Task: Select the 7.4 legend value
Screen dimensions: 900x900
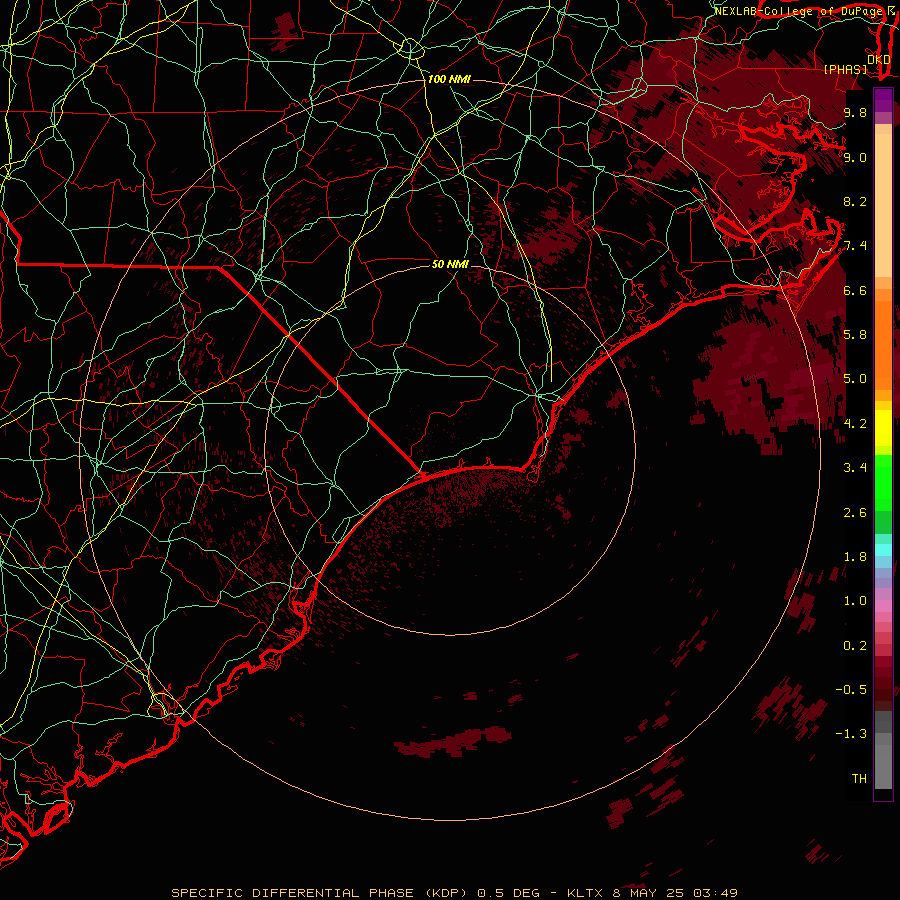Action: point(855,246)
